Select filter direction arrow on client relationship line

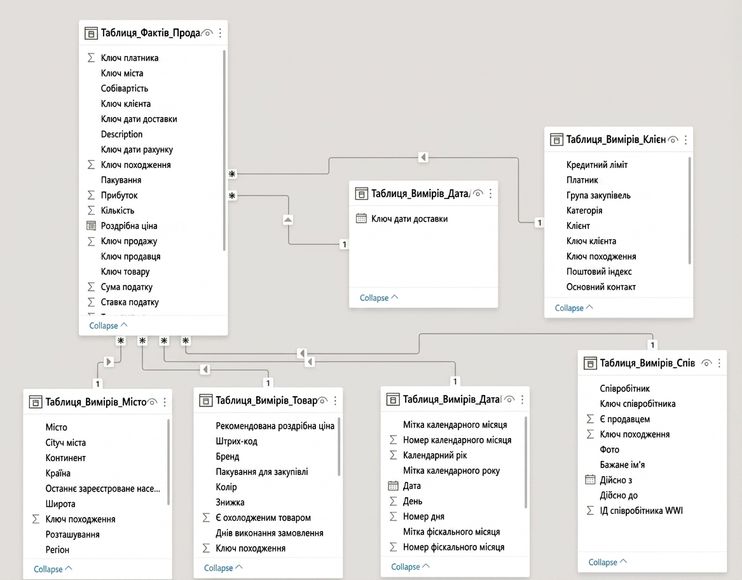423,157
